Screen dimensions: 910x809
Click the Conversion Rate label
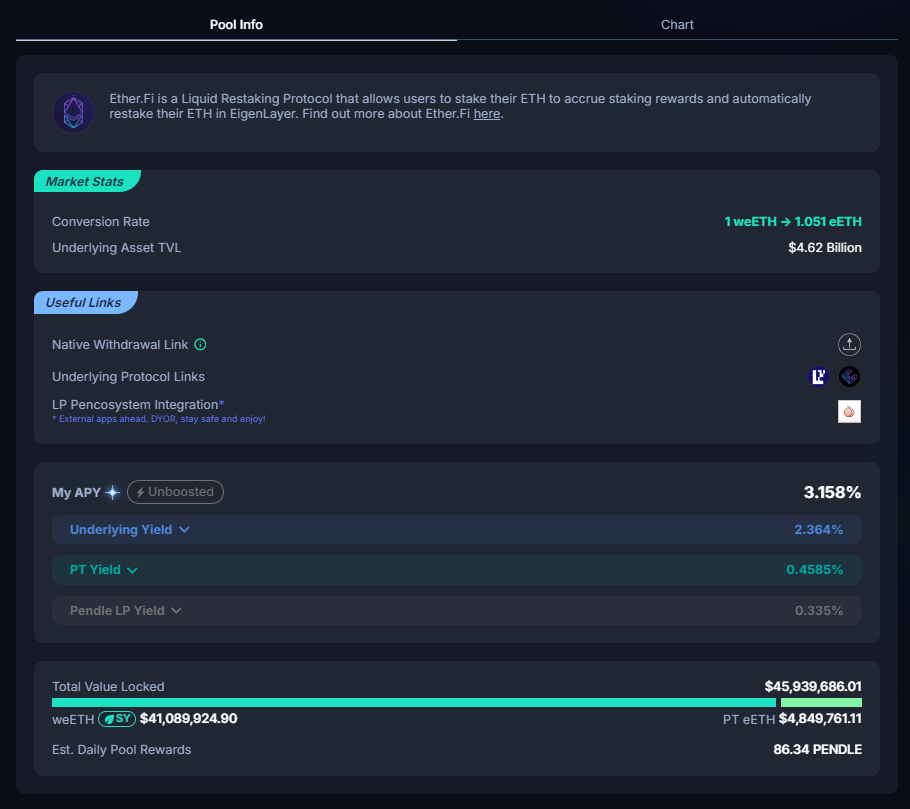(x=101, y=222)
